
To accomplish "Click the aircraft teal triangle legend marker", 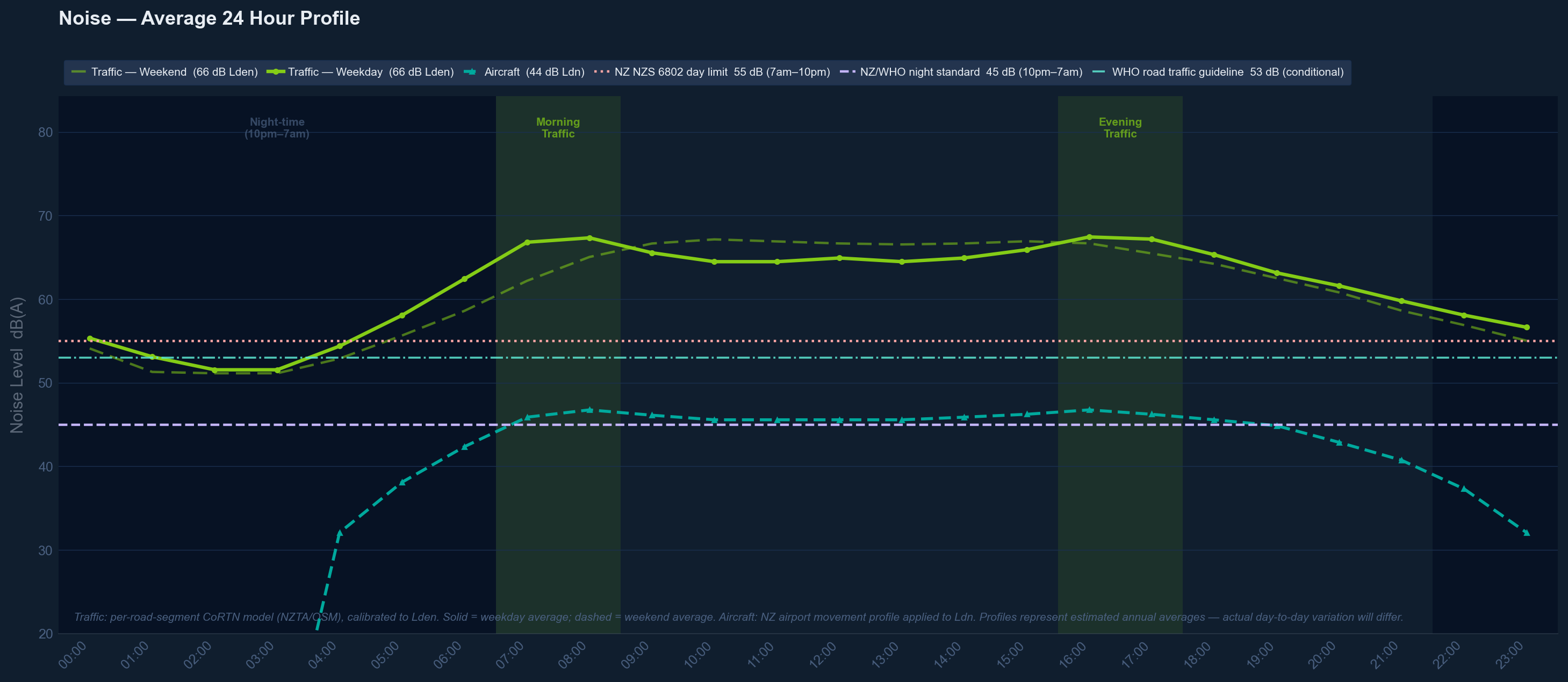I will click(471, 72).
